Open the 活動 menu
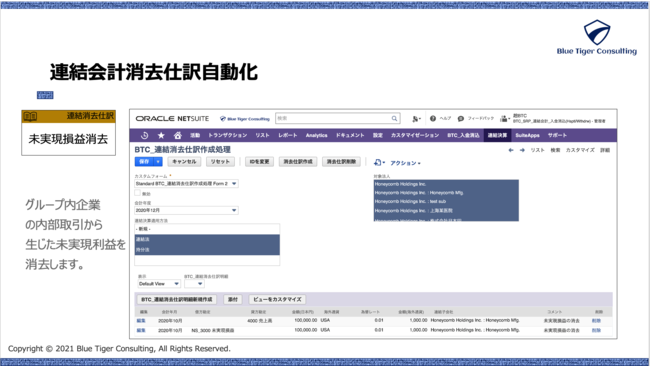The width and height of the screenshot is (650, 366). point(195,135)
